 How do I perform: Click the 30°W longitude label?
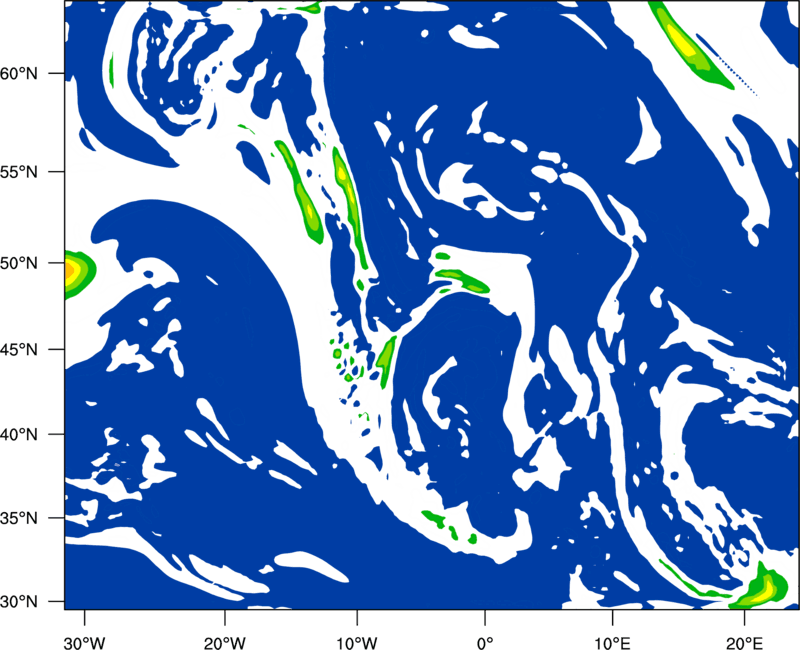coord(84,643)
